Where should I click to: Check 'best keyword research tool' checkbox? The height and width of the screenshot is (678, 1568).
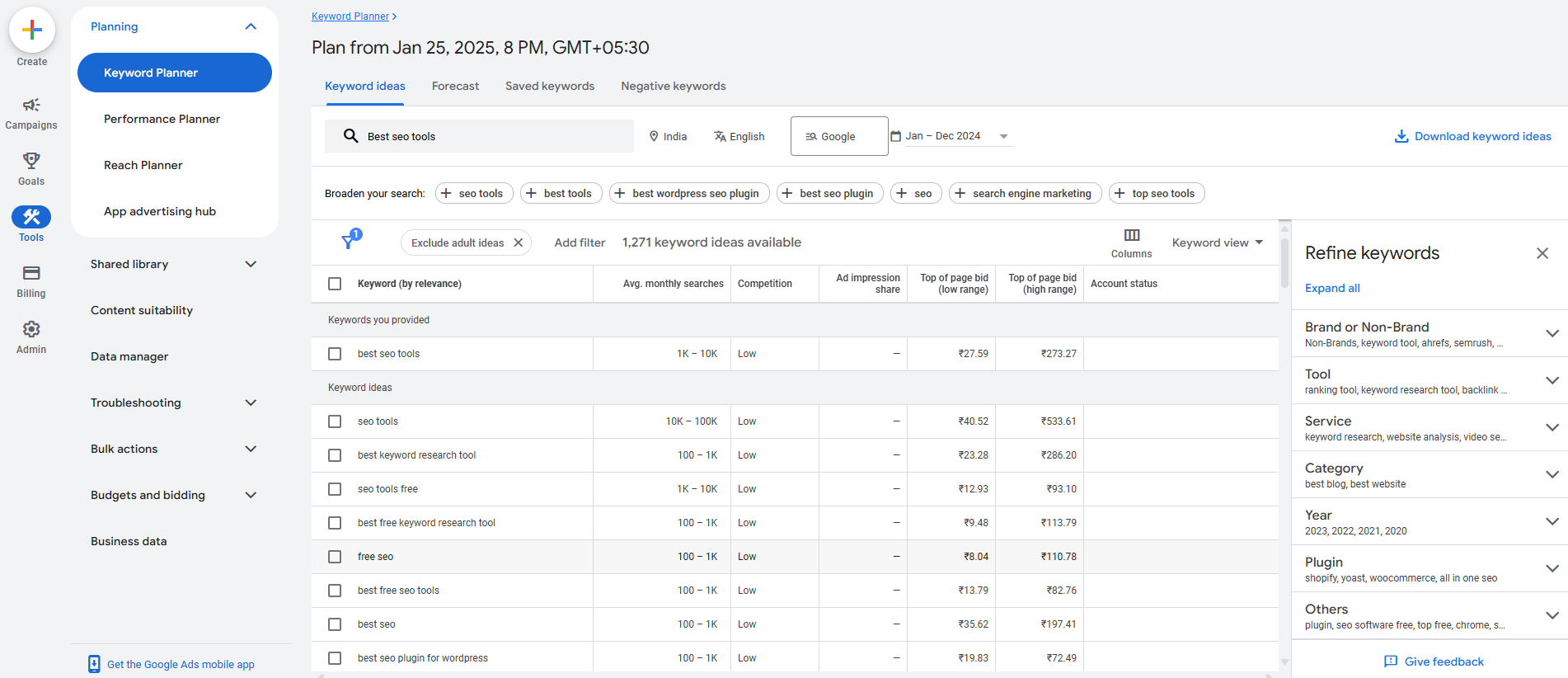335,455
